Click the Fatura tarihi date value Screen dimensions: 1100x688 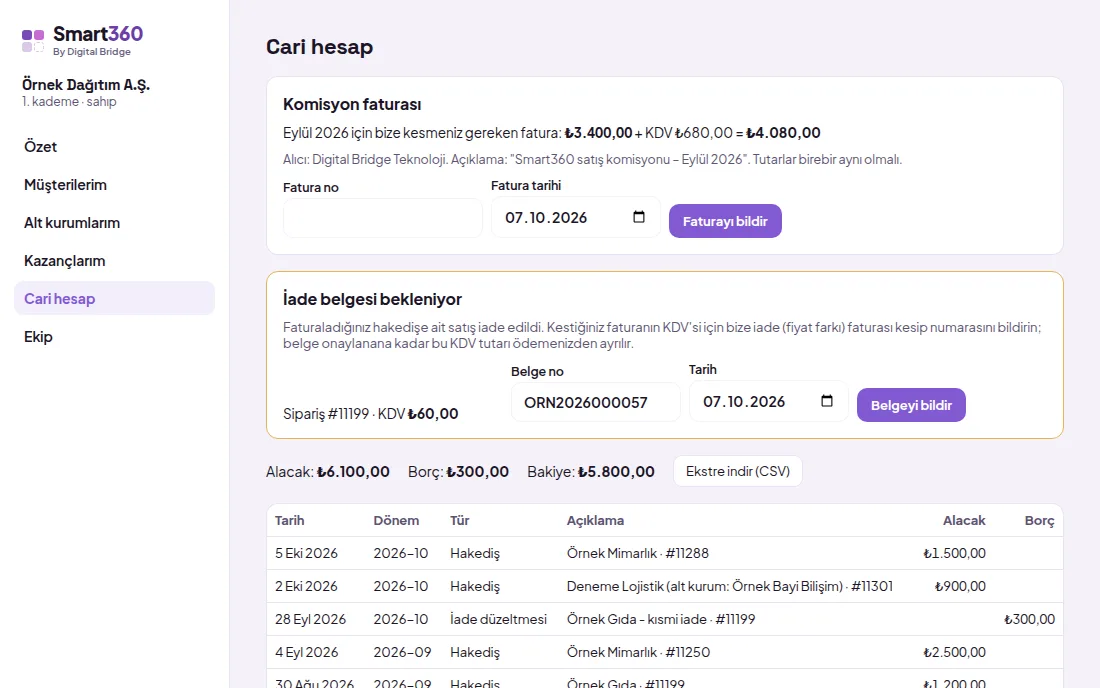coord(546,217)
